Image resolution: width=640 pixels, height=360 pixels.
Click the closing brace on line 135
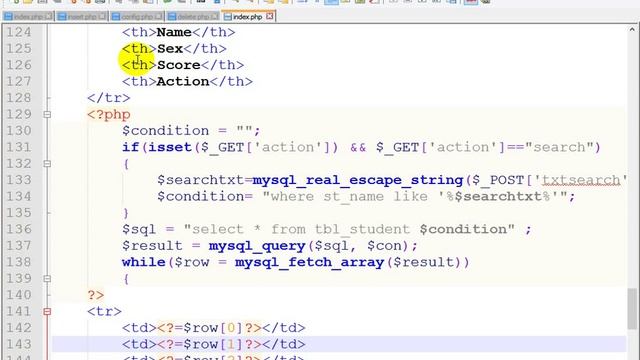(x=126, y=213)
